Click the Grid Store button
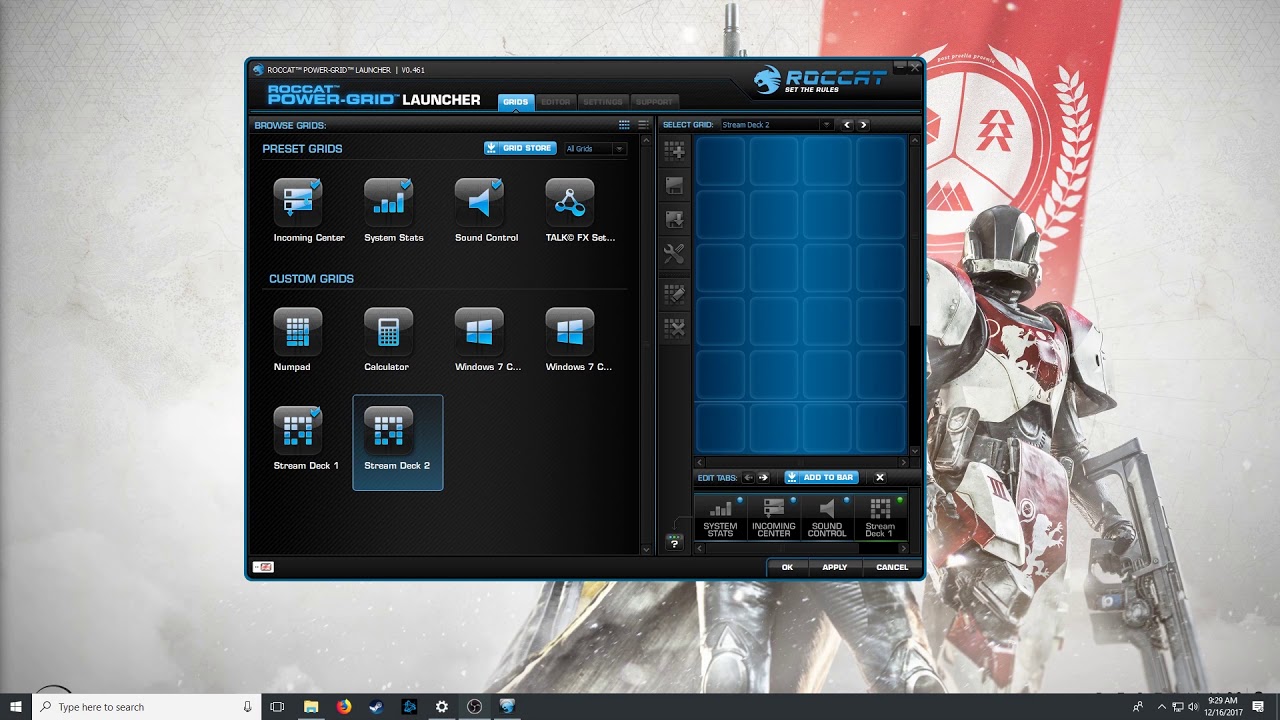This screenshot has width=1280, height=720. pos(520,148)
